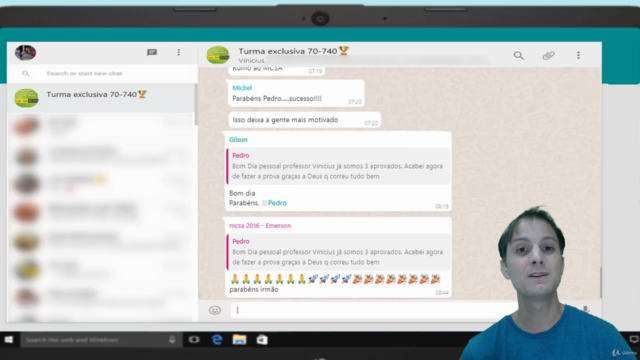Open group avatar in chat header

[218, 55]
